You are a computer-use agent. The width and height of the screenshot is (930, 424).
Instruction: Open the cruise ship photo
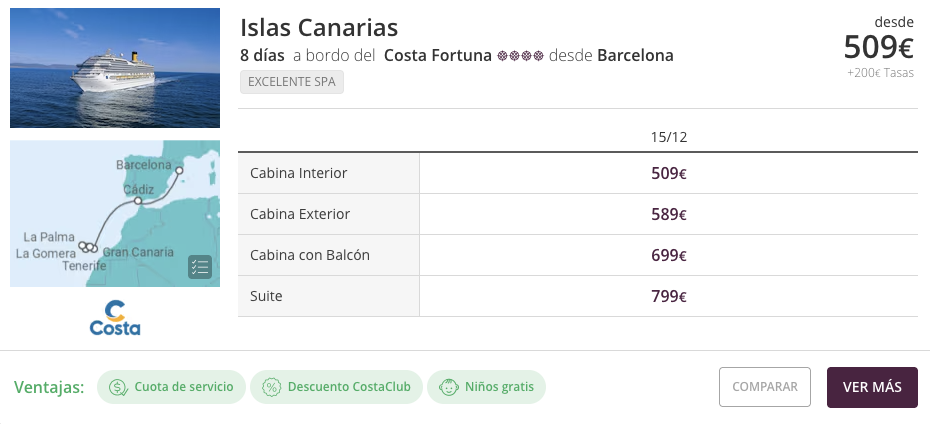point(115,68)
